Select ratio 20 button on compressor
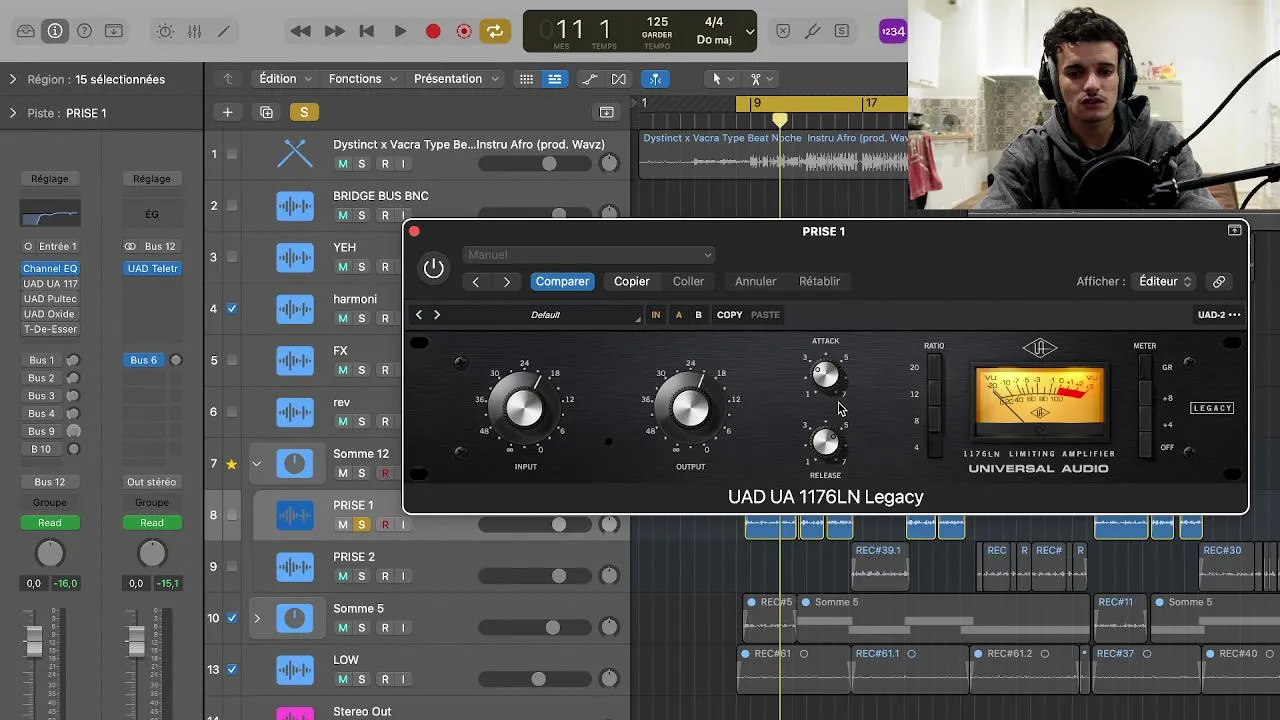1280x720 pixels. pos(935,369)
